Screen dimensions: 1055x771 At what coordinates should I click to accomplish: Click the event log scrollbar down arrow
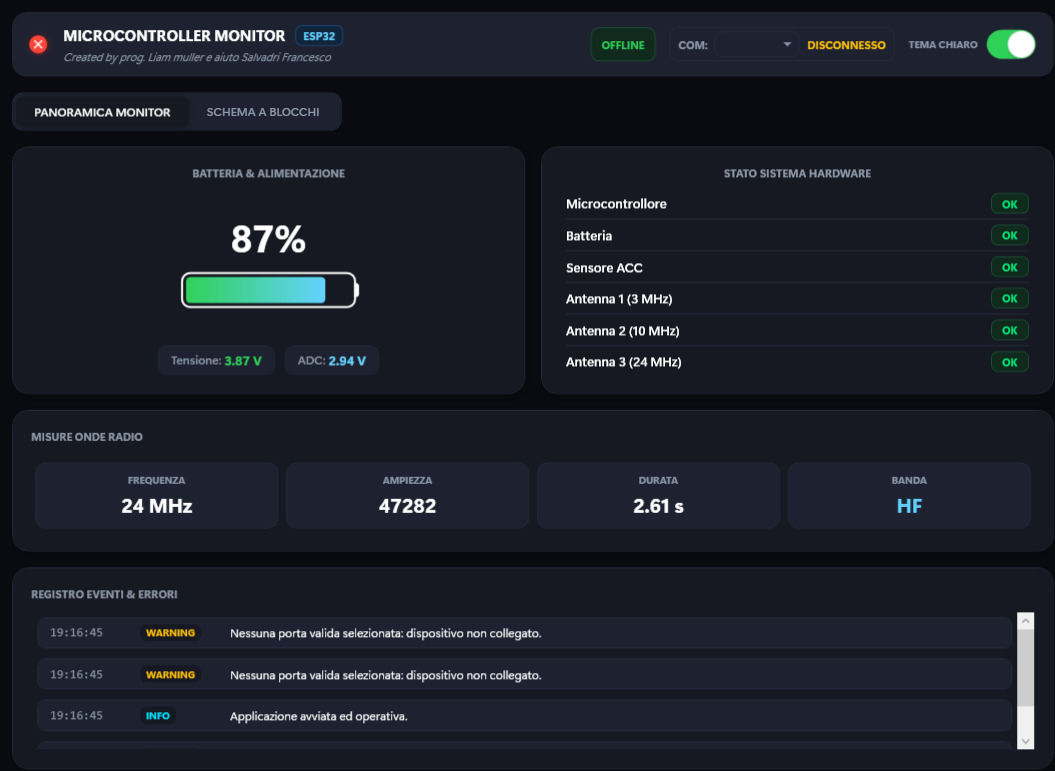(x=1025, y=741)
